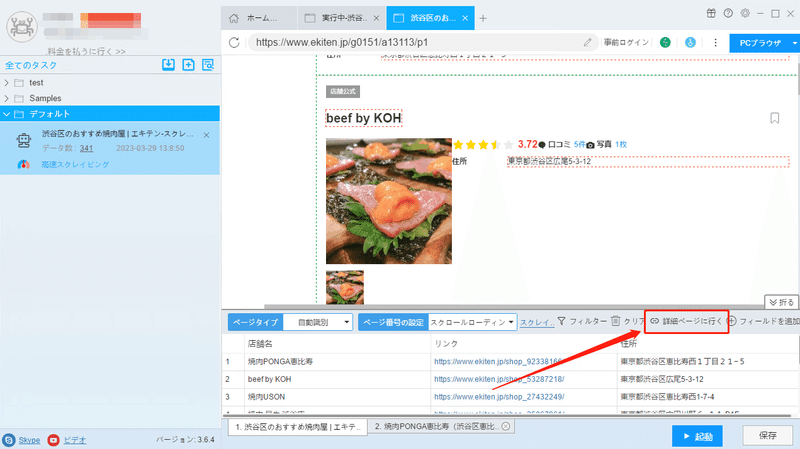Viewport: 800px width, 449px height.
Task: Click the large beef by KOH photo
Action: point(389,201)
